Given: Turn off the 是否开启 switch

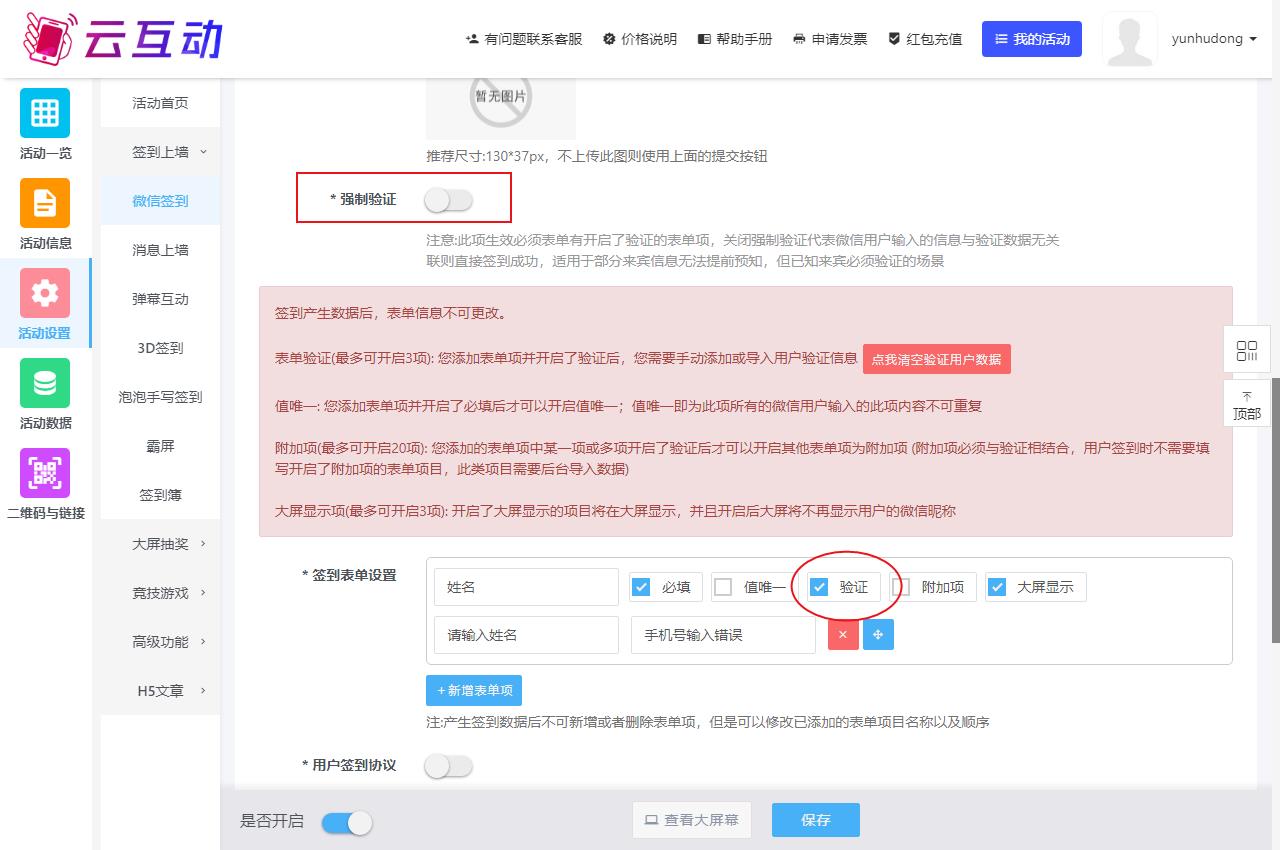Looking at the screenshot, I should [347, 822].
